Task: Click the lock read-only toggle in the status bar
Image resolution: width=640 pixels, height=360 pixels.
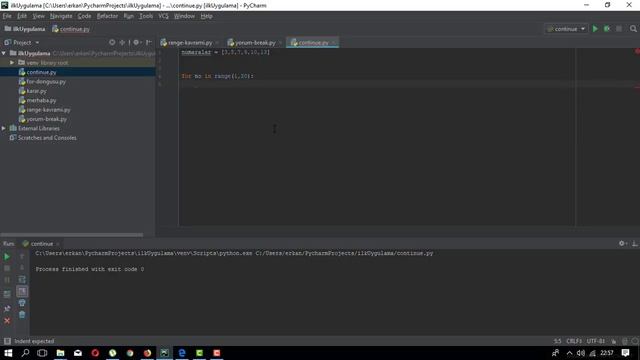Action: tap(614, 341)
